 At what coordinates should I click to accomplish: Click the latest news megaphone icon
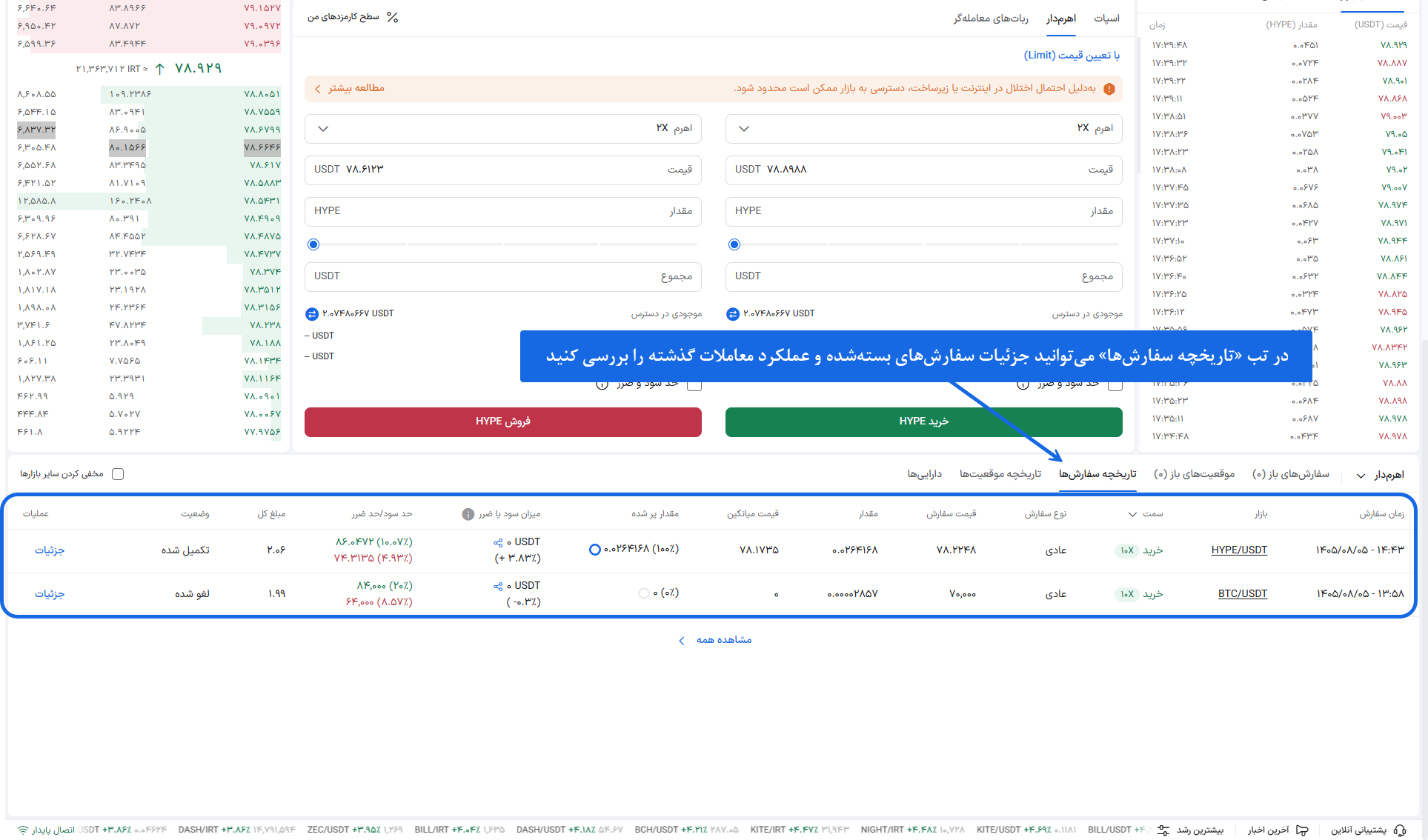click(x=1302, y=830)
